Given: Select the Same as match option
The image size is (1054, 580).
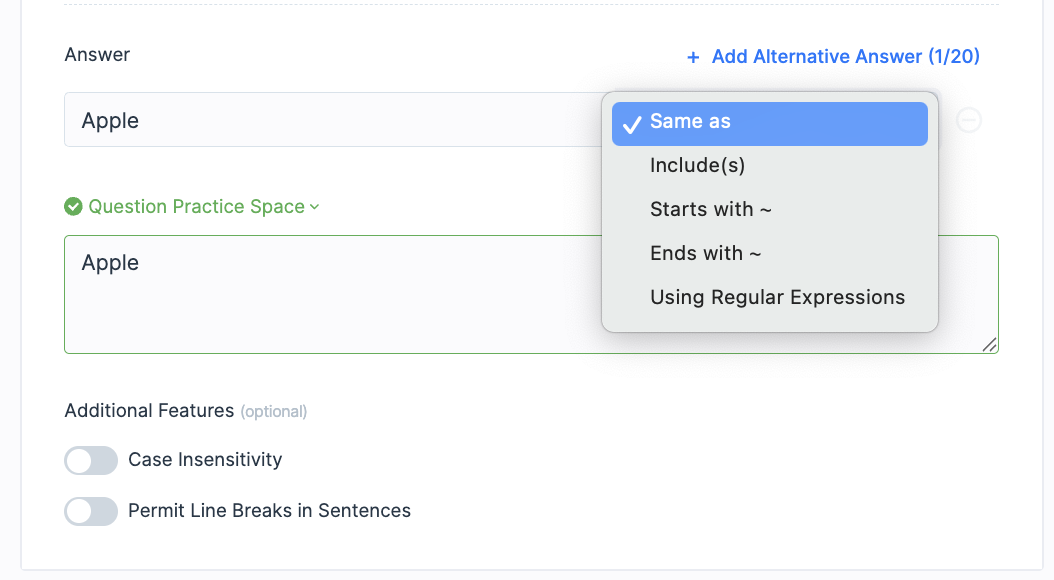Looking at the screenshot, I should [690, 122].
